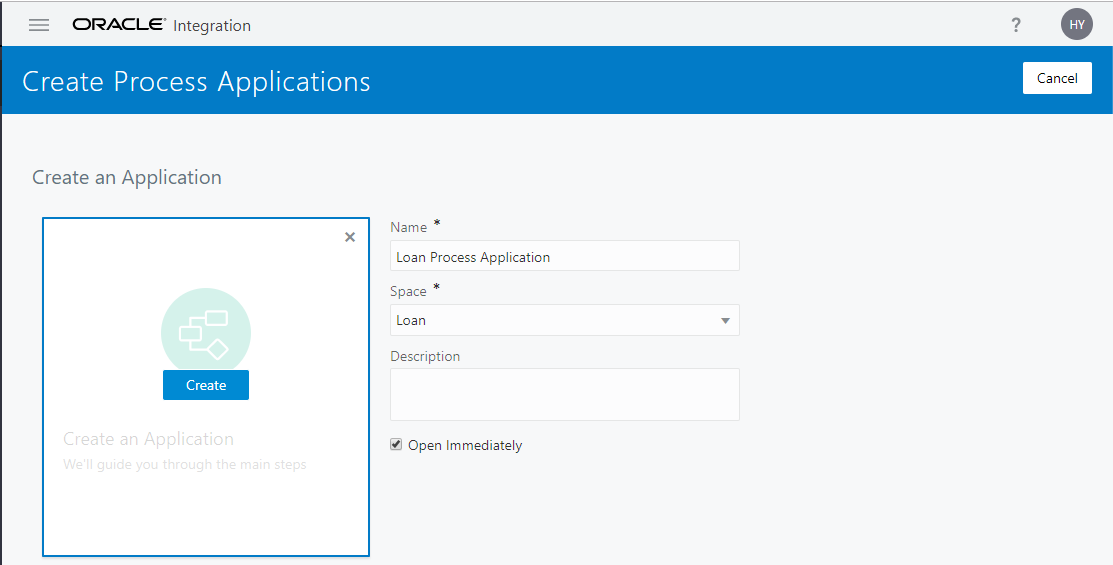Open the hamburger navigation menu
Image resolution: width=1113 pixels, height=565 pixels.
(x=39, y=25)
